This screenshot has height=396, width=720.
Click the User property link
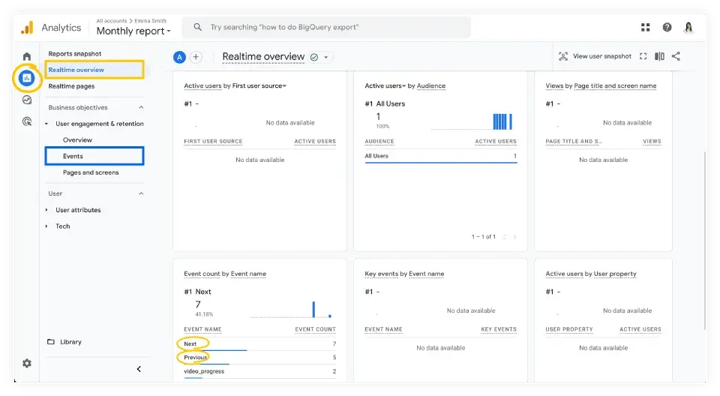coord(615,274)
